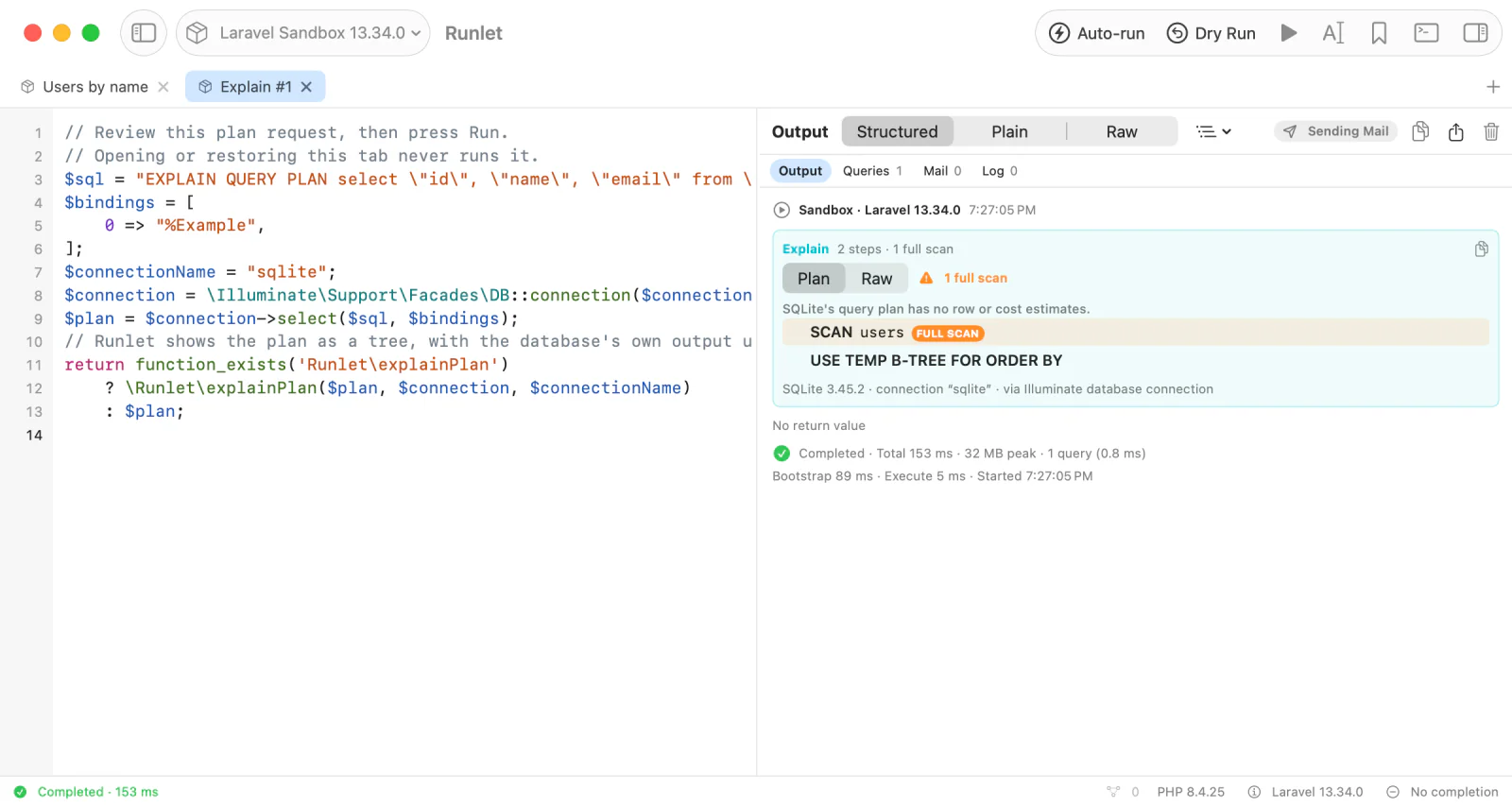Click the AI text formatting icon

click(x=1333, y=33)
